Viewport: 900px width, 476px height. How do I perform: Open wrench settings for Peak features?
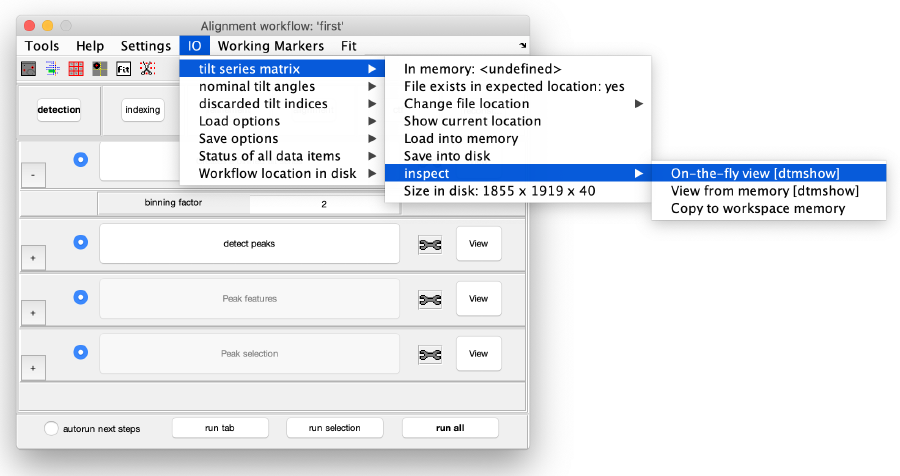[430, 299]
